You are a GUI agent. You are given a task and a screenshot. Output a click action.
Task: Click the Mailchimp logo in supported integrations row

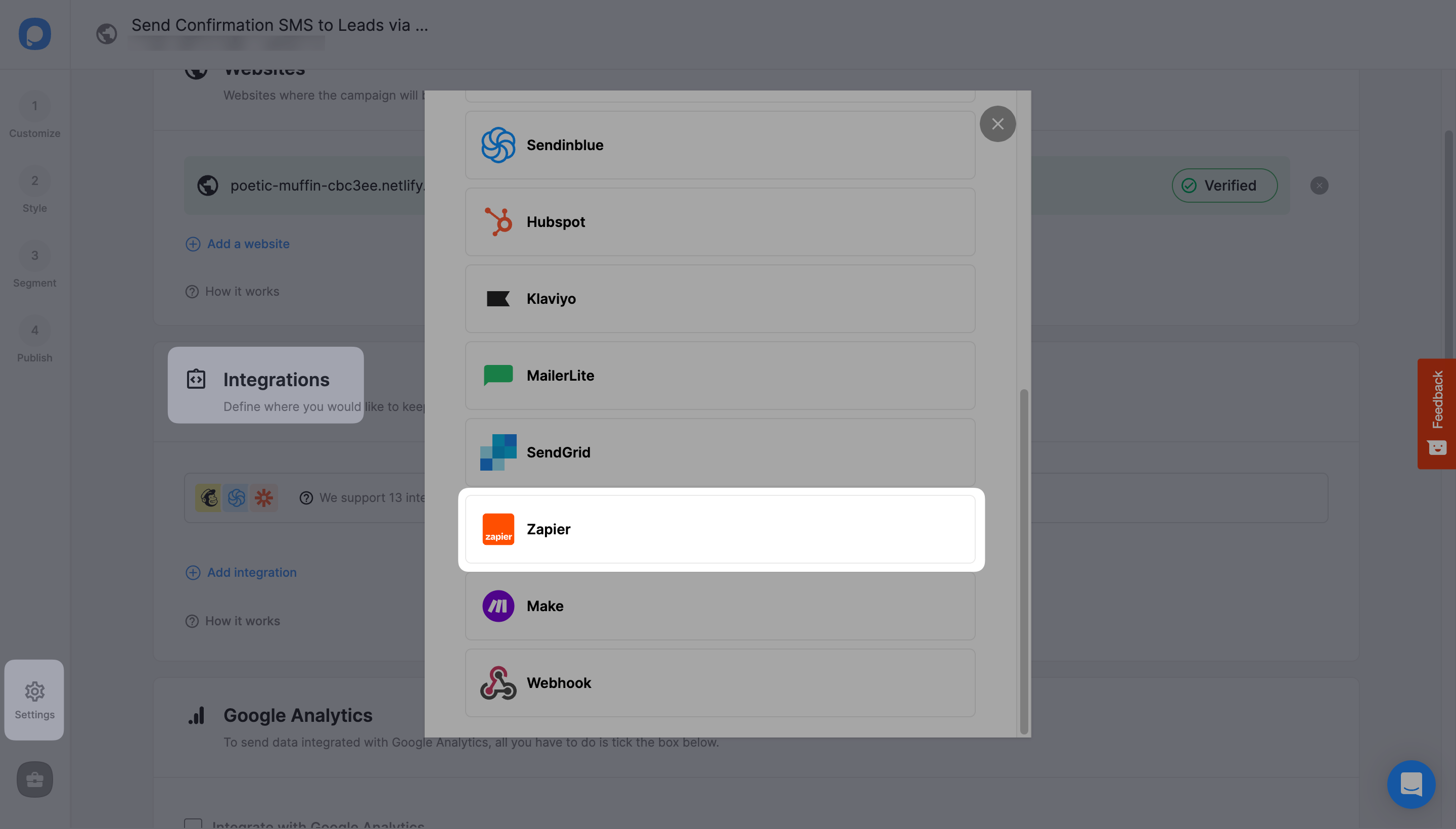208,497
